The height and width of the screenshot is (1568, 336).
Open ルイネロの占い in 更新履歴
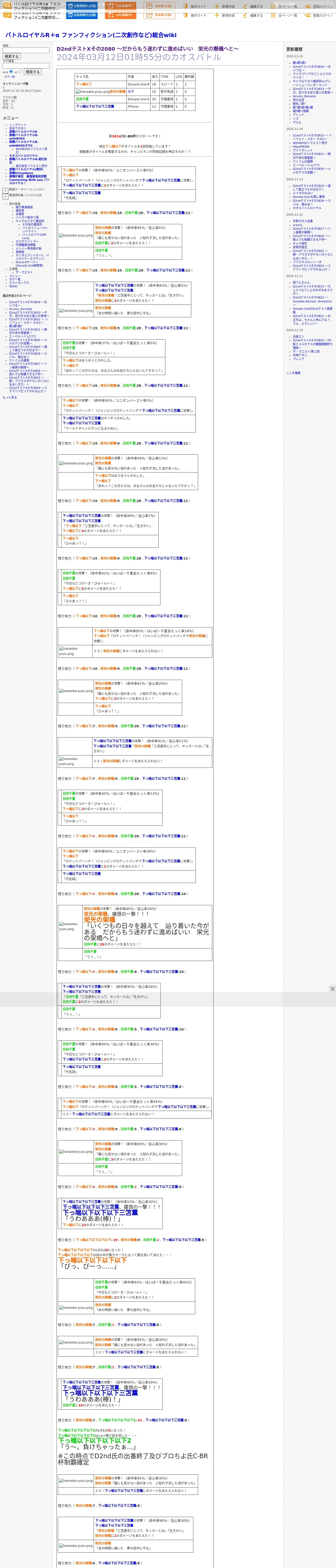(x=303, y=193)
